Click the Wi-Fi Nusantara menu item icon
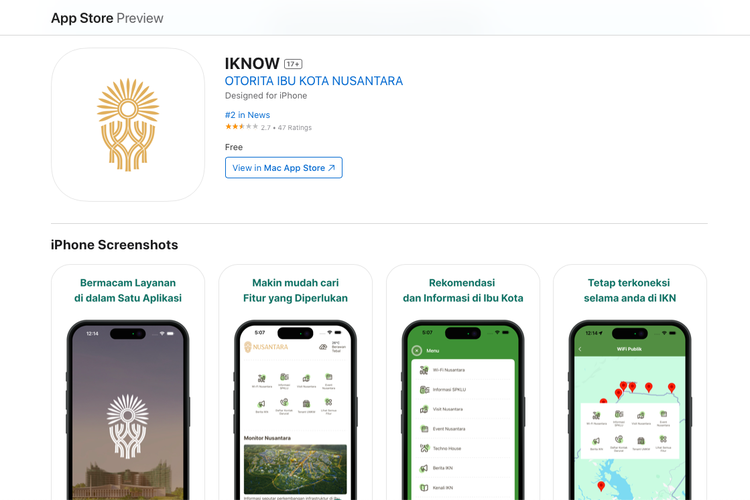This screenshot has height=500, width=750. [424, 370]
